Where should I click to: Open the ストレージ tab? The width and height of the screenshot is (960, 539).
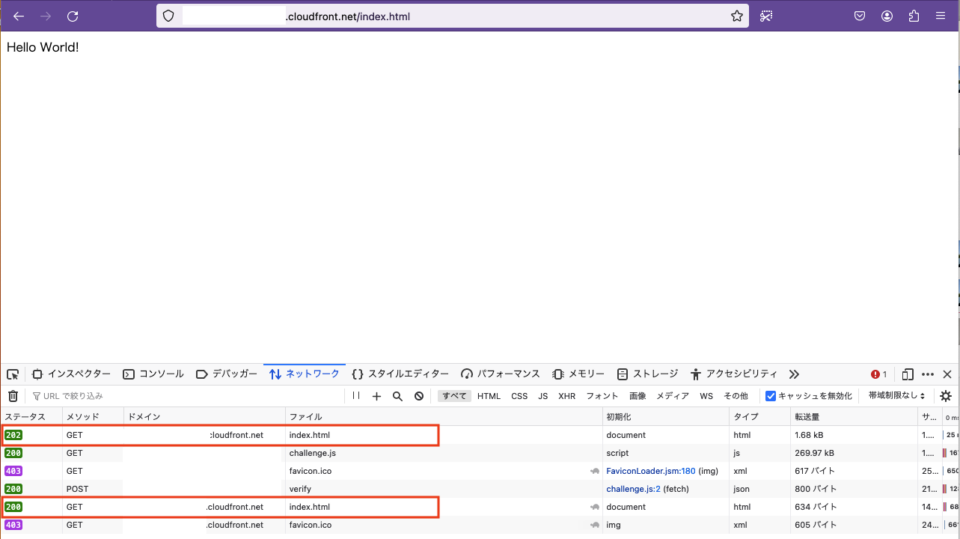coord(647,374)
